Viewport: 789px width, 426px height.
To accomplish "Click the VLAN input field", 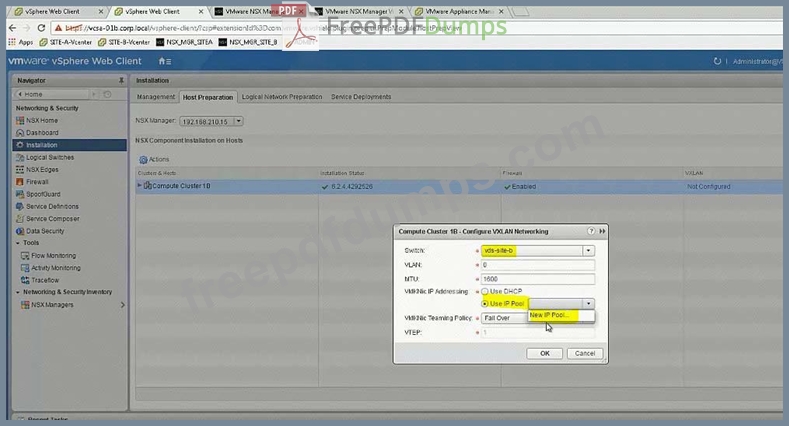I will coord(537,265).
